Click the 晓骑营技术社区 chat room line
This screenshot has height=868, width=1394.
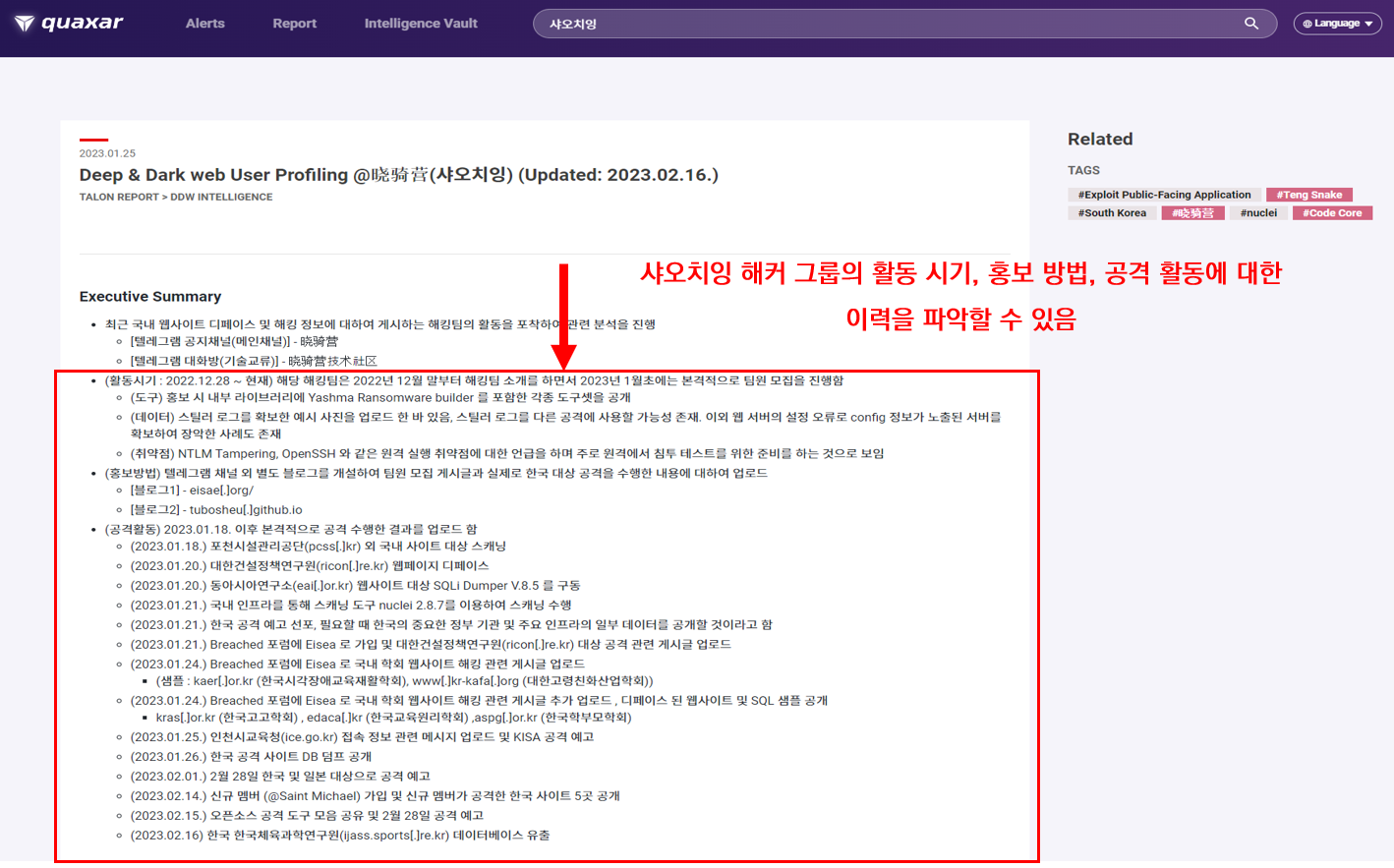click(254, 361)
